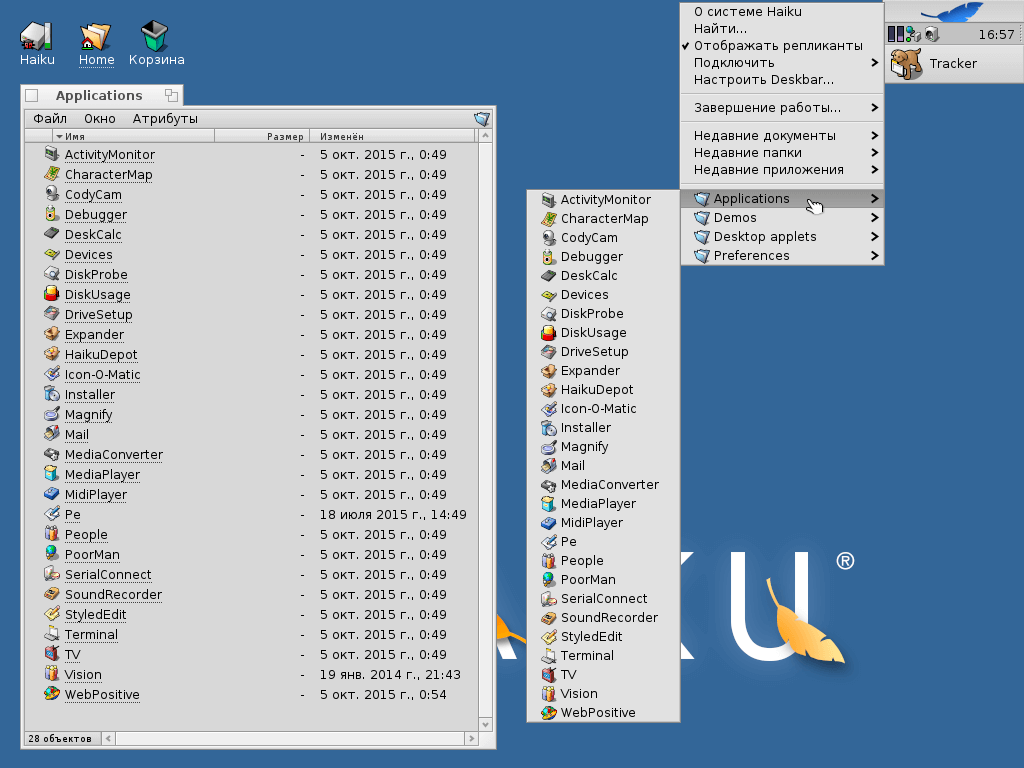This screenshot has width=1024, height=768.
Task: Click vertical scrollbar up arrow
Action: (x=485, y=136)
